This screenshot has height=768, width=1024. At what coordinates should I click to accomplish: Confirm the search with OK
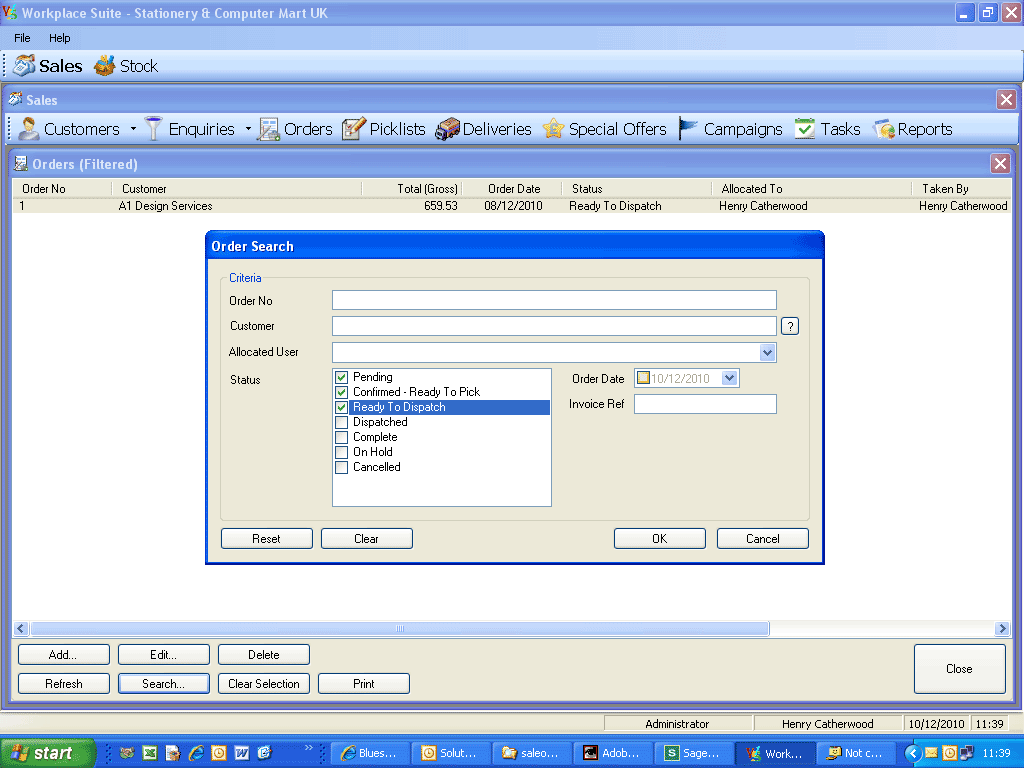pos(660,539)
